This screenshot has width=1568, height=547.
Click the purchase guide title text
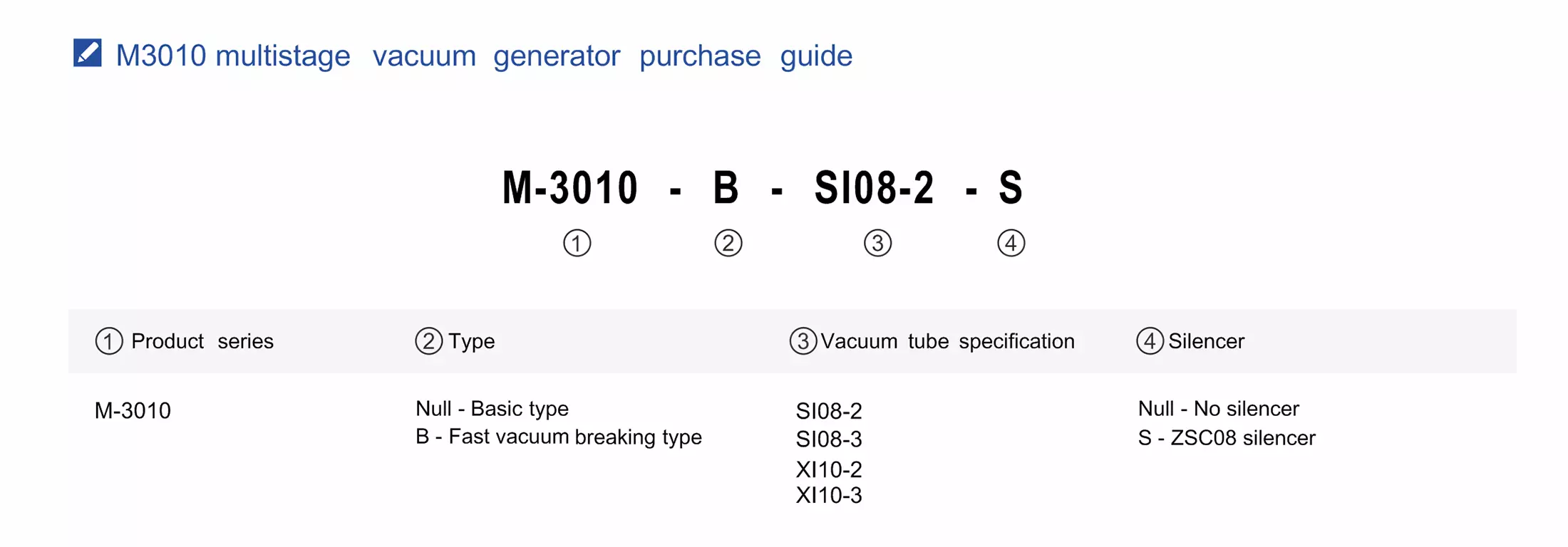(x=484, y=56)
